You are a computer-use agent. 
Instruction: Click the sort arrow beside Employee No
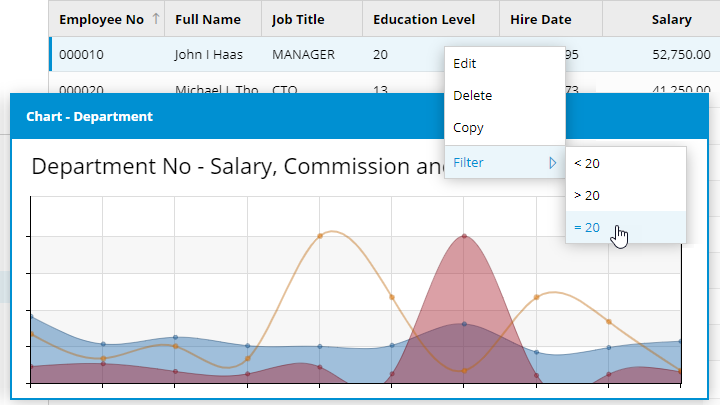coord(155,19)
